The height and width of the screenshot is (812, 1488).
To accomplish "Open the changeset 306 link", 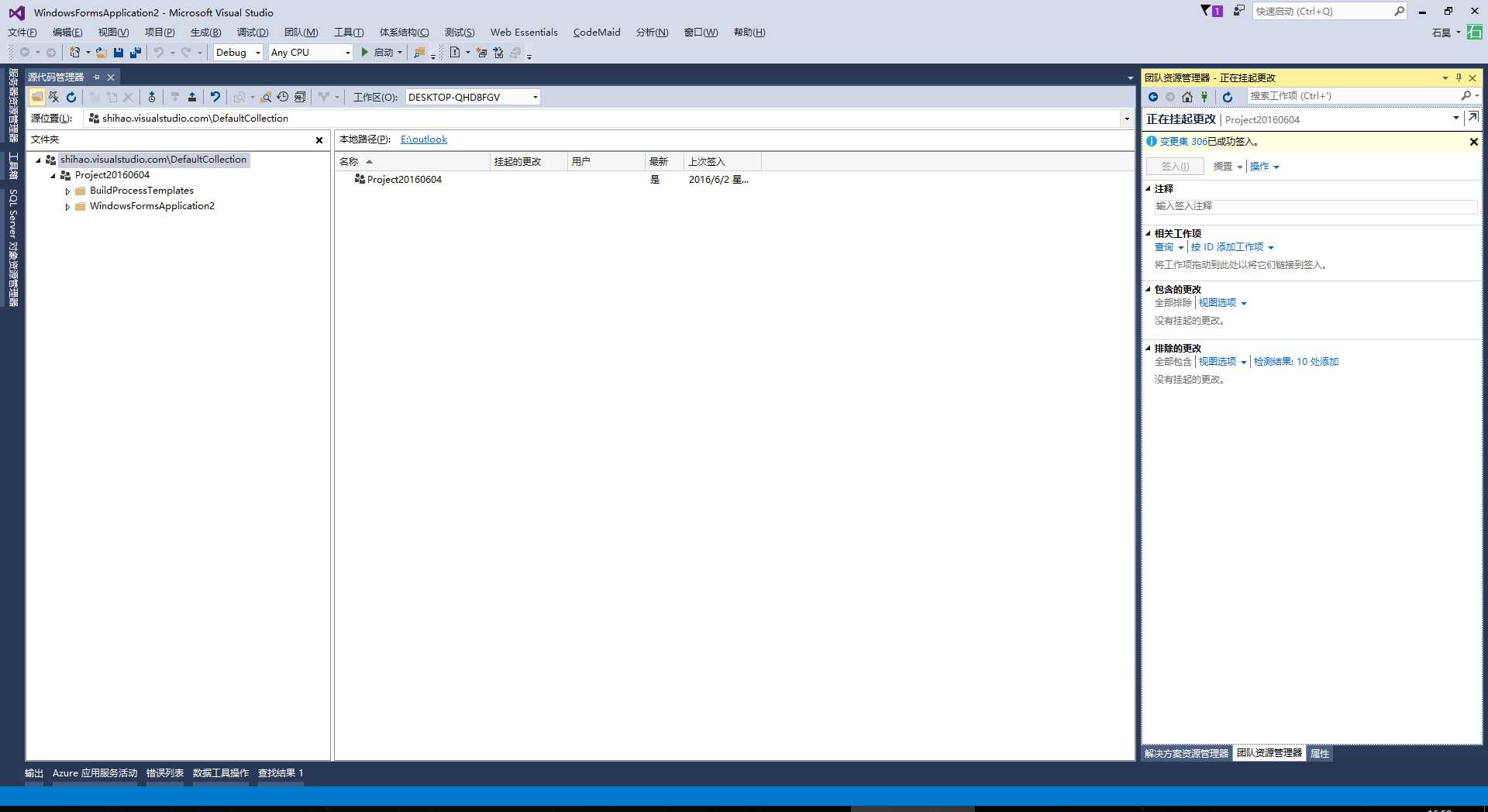I will [1183, 142].
